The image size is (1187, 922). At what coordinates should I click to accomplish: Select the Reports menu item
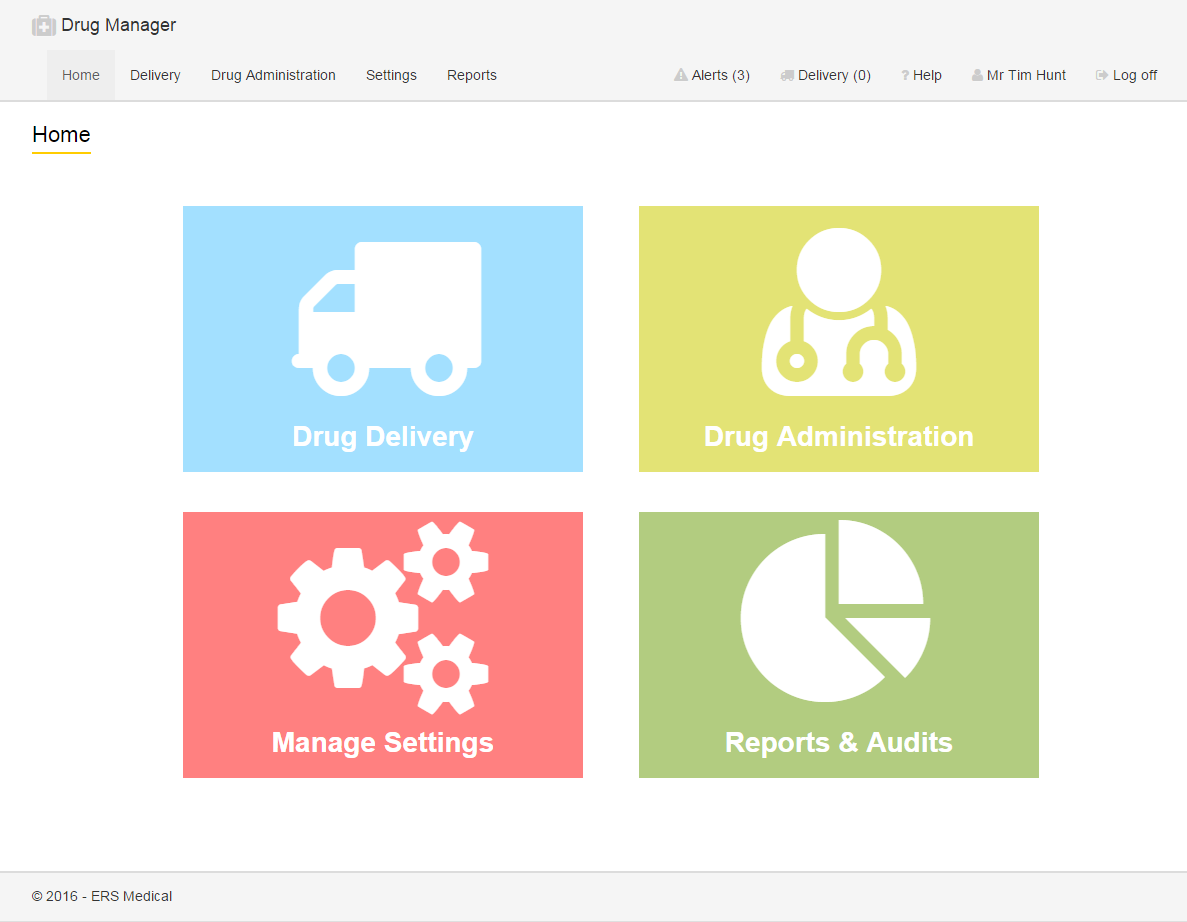coord(472,75)
